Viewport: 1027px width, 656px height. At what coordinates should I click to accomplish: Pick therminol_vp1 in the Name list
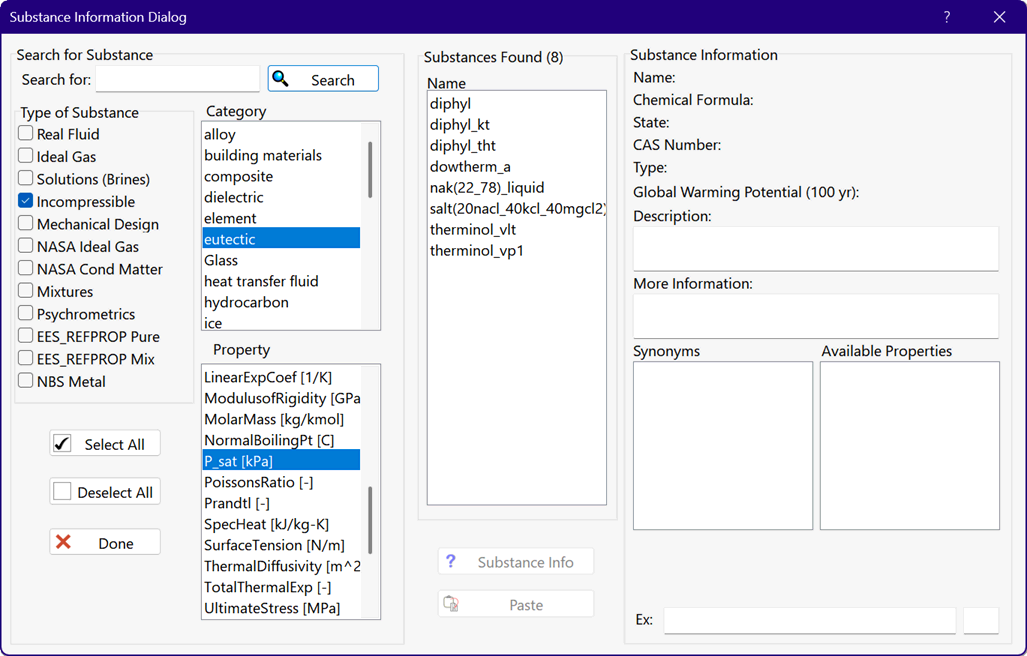click(x=477, y=250)
